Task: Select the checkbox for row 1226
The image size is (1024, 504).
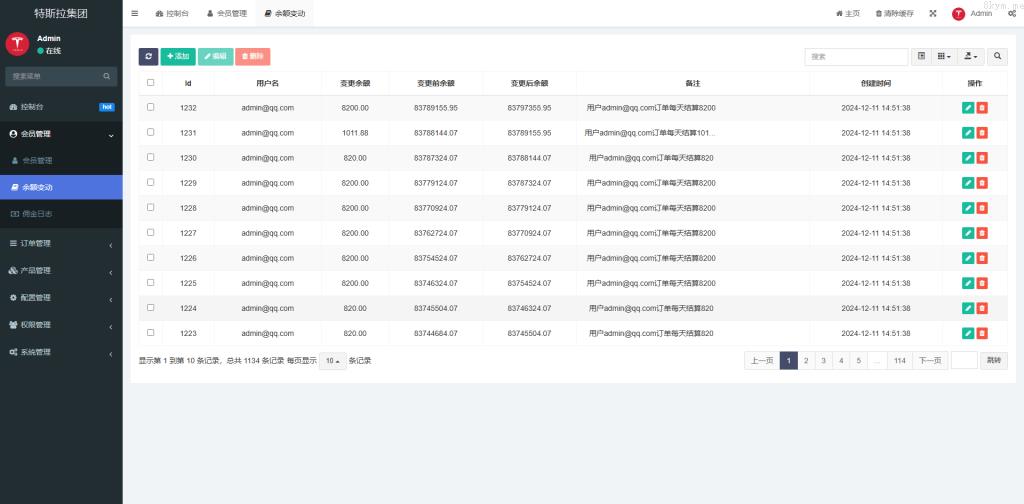Action: pyautogui.click(x=151, y=257)
